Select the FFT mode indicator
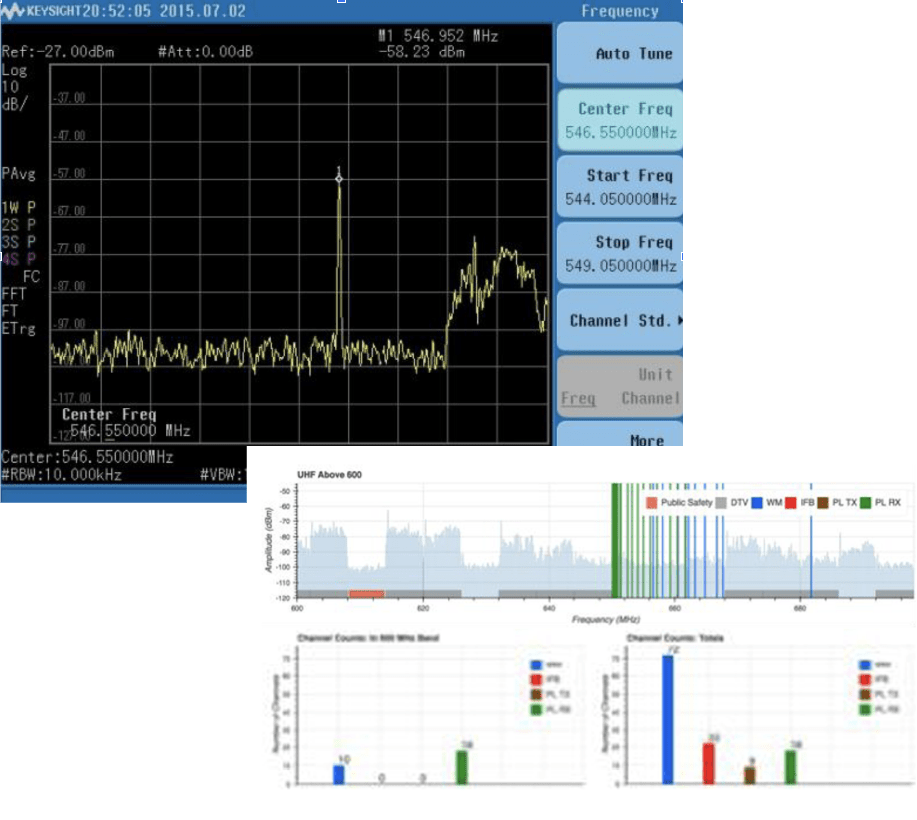Screen dimensions: 917x820 coord(14,293)
